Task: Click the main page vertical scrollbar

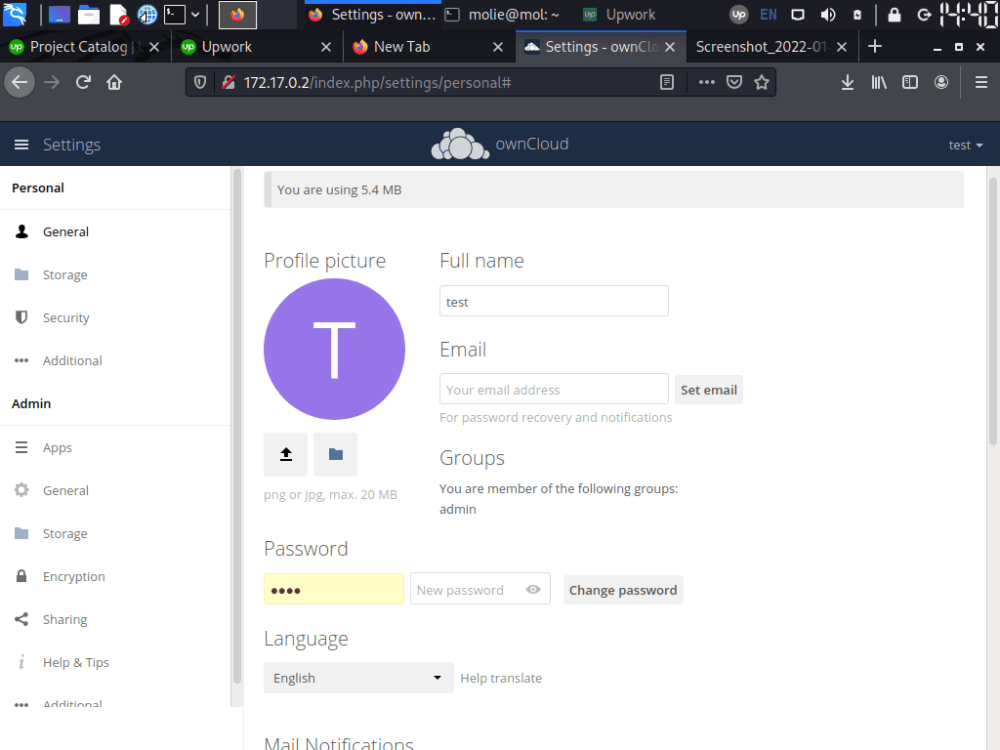Action: point(993,312)
